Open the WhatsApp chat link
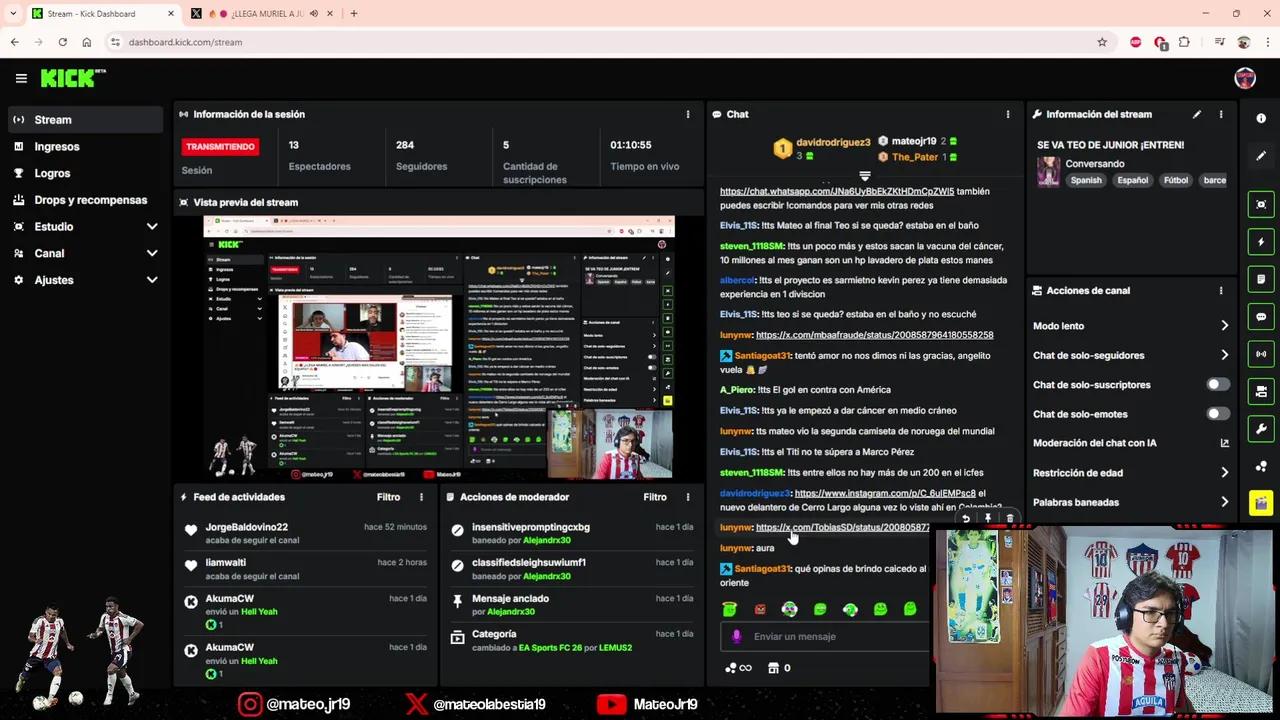Viewport: 1280px width, 720px height. [x=837, y=191]
